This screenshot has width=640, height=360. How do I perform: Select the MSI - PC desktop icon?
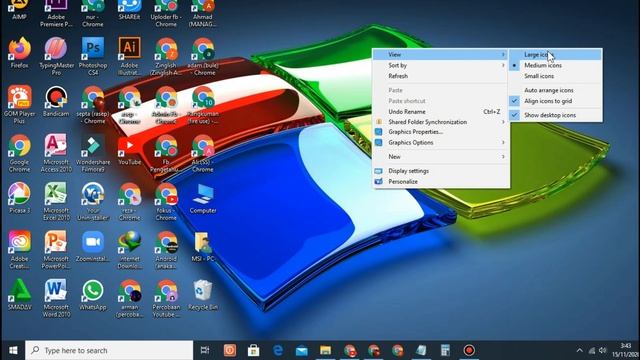click(203, 247)
